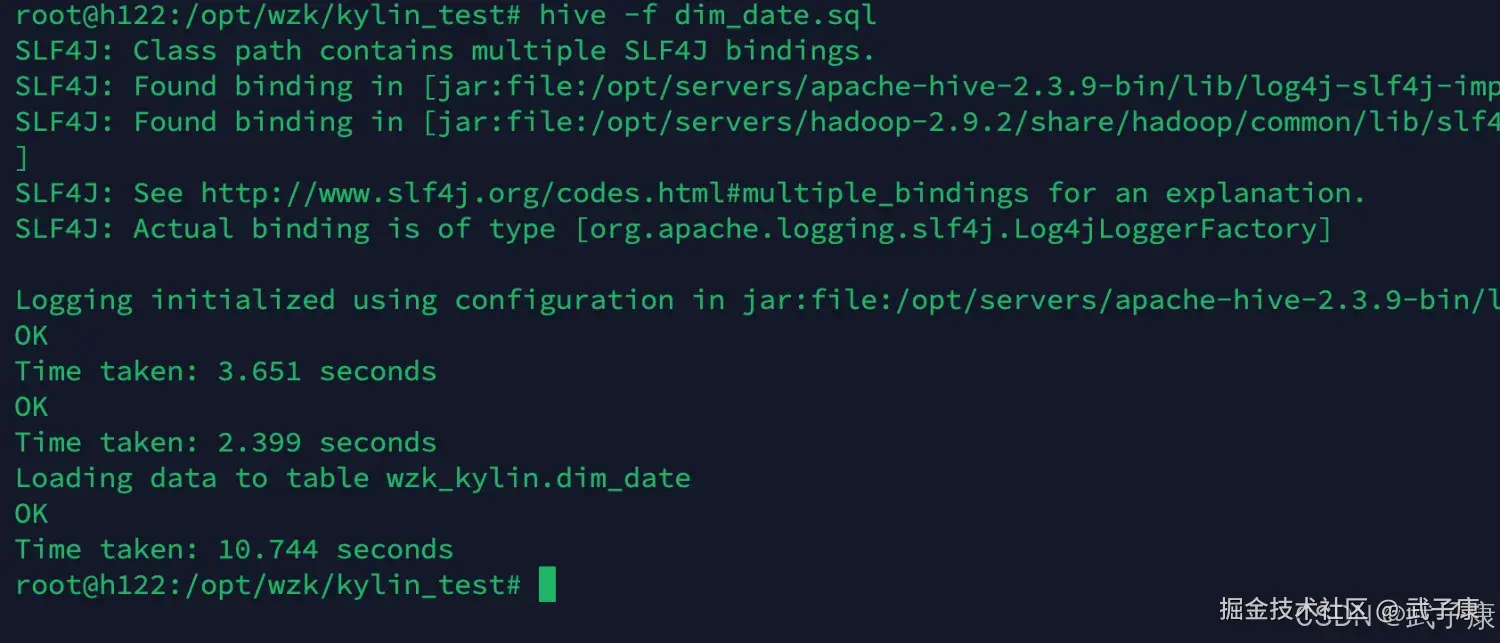Click the 掘金技术社区 watermark text

click(x=1292, y=609)
